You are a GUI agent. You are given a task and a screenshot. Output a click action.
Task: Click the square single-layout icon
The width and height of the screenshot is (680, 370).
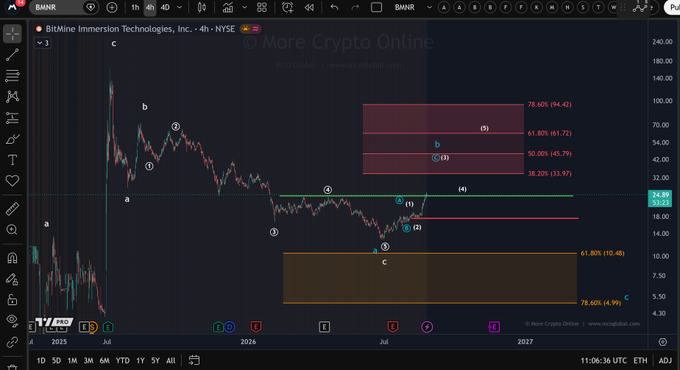pyautogui.click(x=376, y=7)
